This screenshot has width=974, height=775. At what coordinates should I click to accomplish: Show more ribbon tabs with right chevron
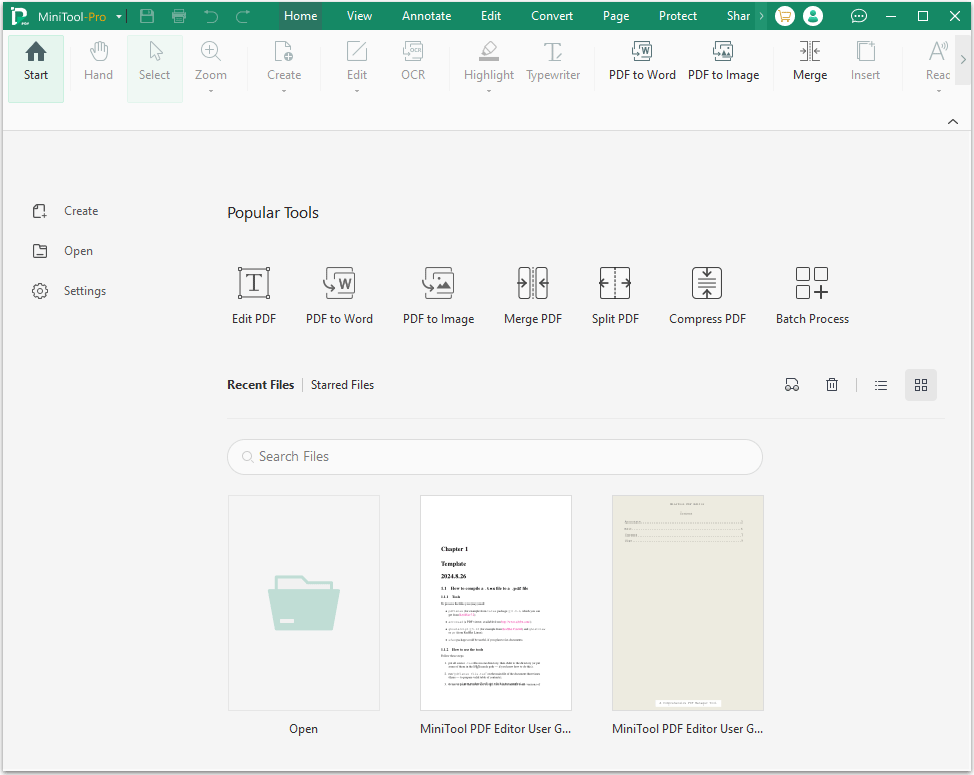tap(761, 16)
